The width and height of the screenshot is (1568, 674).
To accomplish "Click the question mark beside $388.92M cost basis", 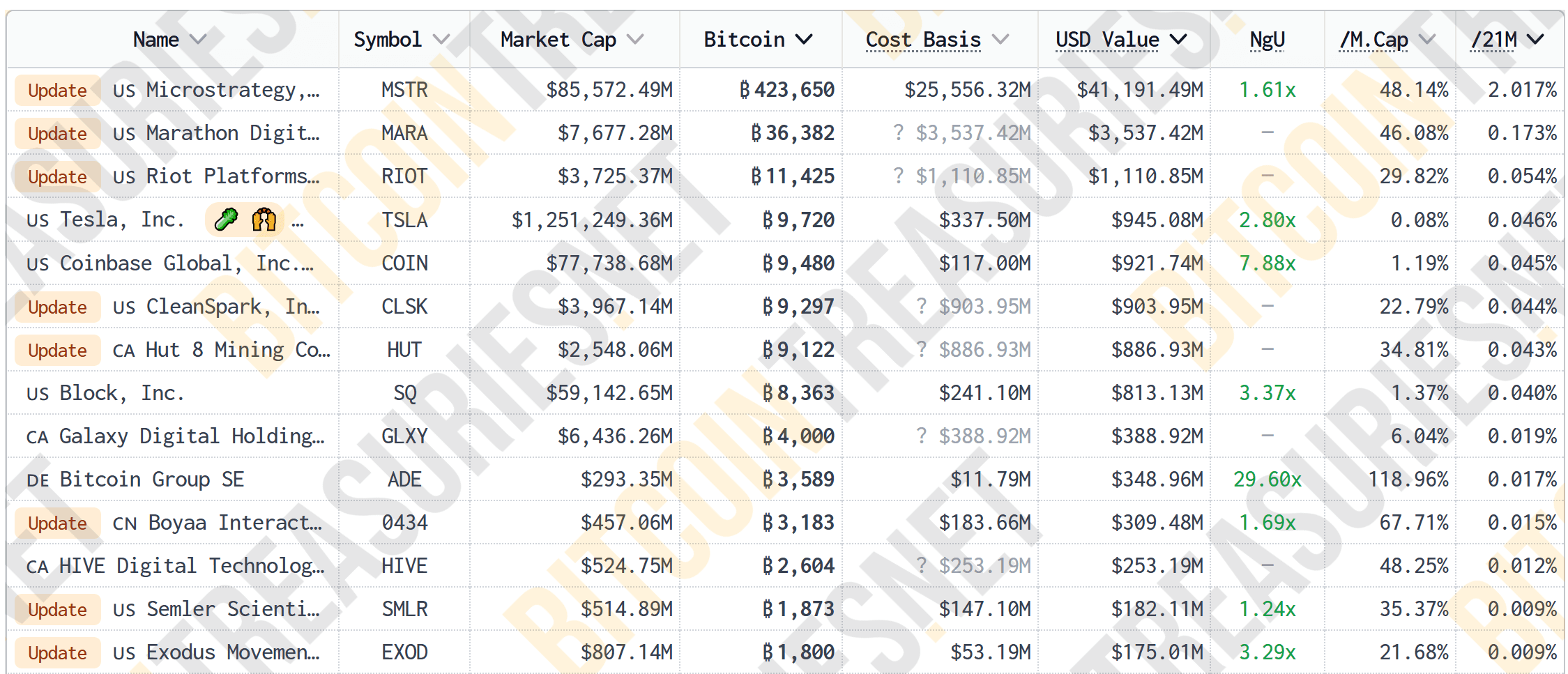I will (x=921, y=436).
